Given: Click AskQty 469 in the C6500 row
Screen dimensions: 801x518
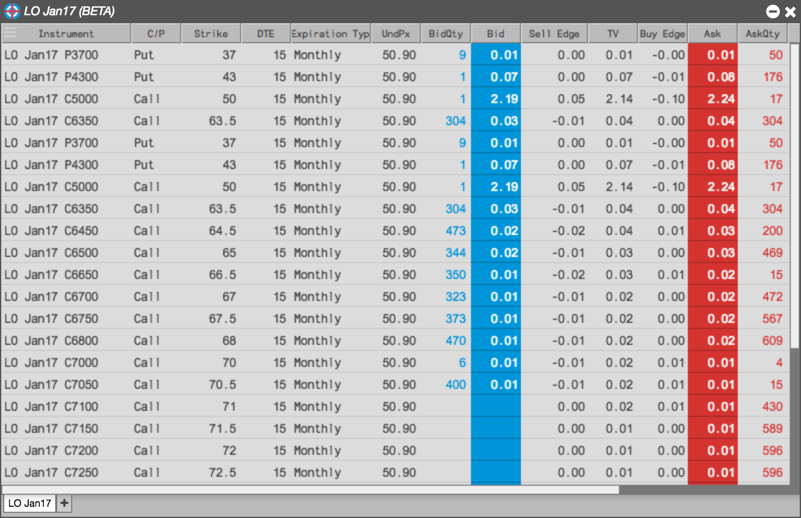Looking at the screenshot, I should pos(772,253).
